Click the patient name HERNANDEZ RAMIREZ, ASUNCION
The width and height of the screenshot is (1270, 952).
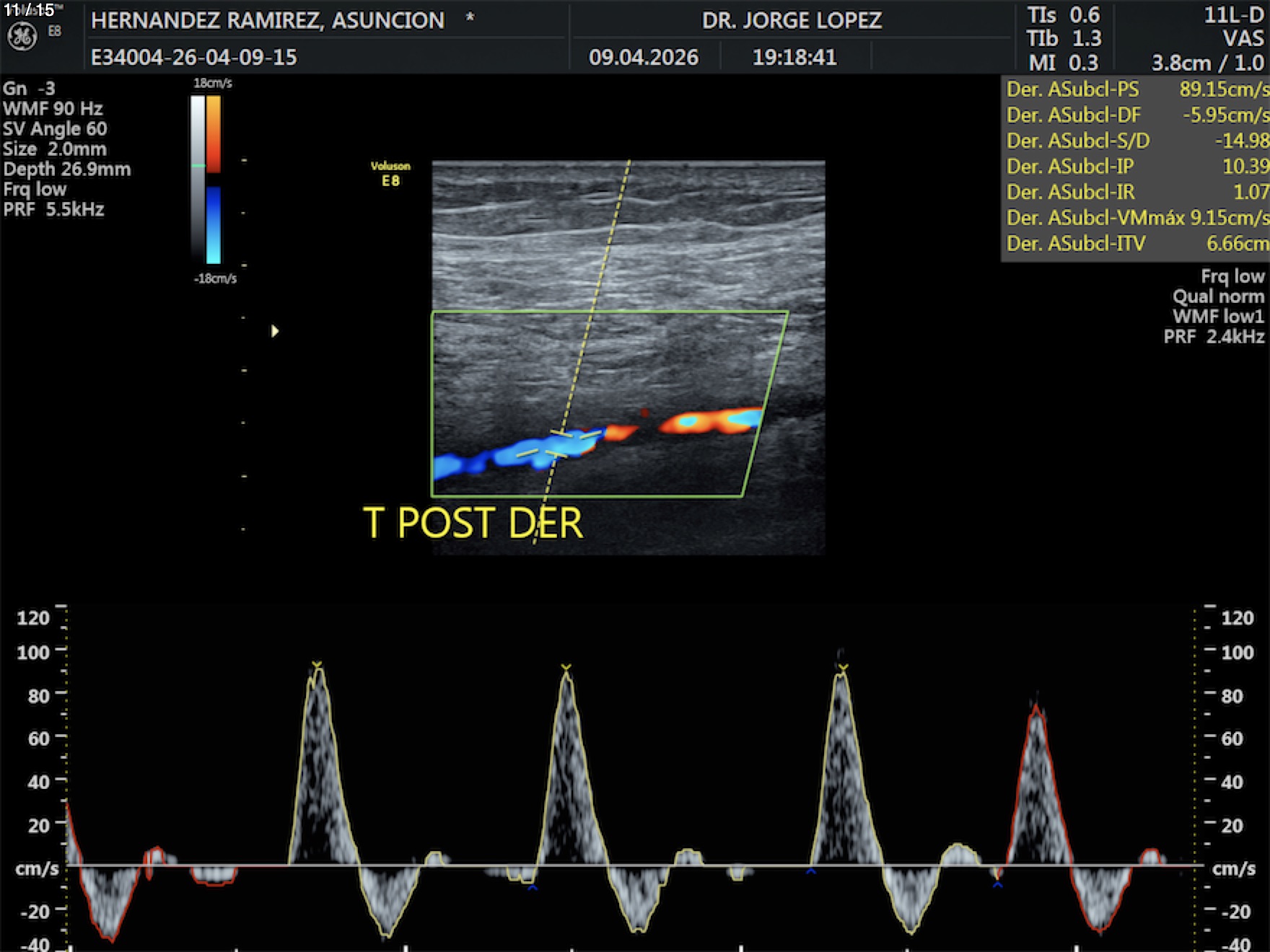268,20
